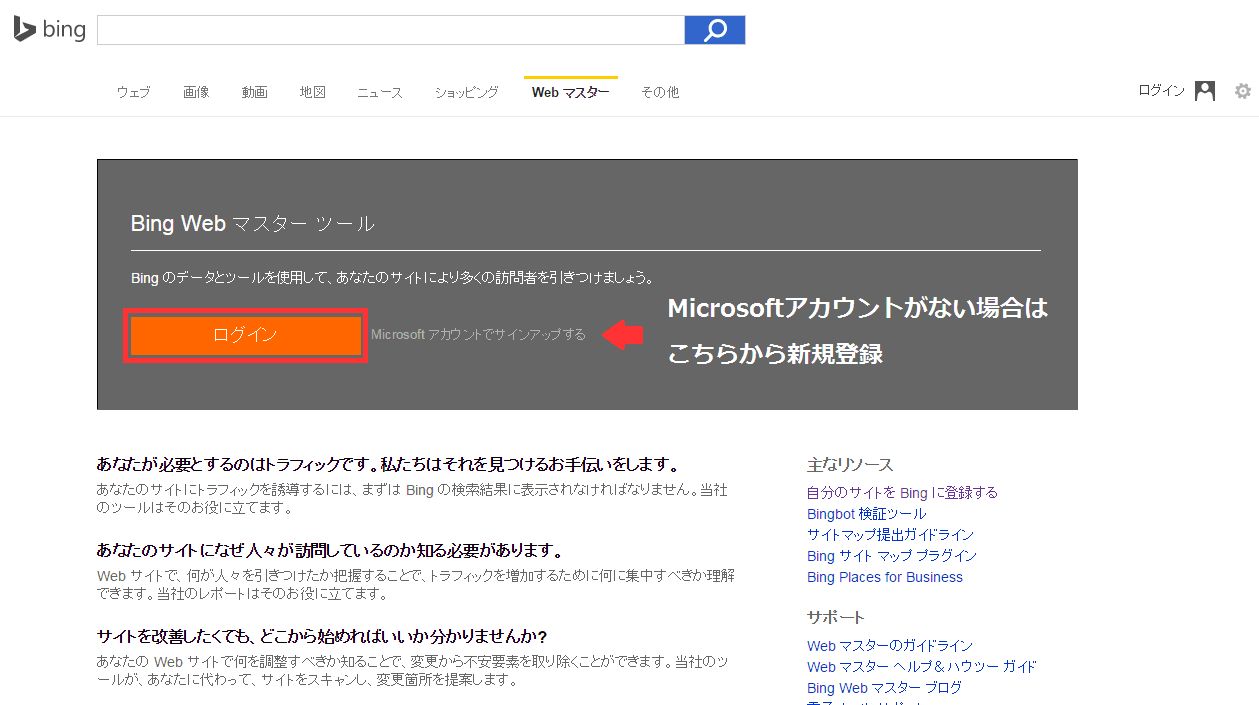1259x705 pixels.
Task: Go to the 動画 tab
Action: click(254, 92)
